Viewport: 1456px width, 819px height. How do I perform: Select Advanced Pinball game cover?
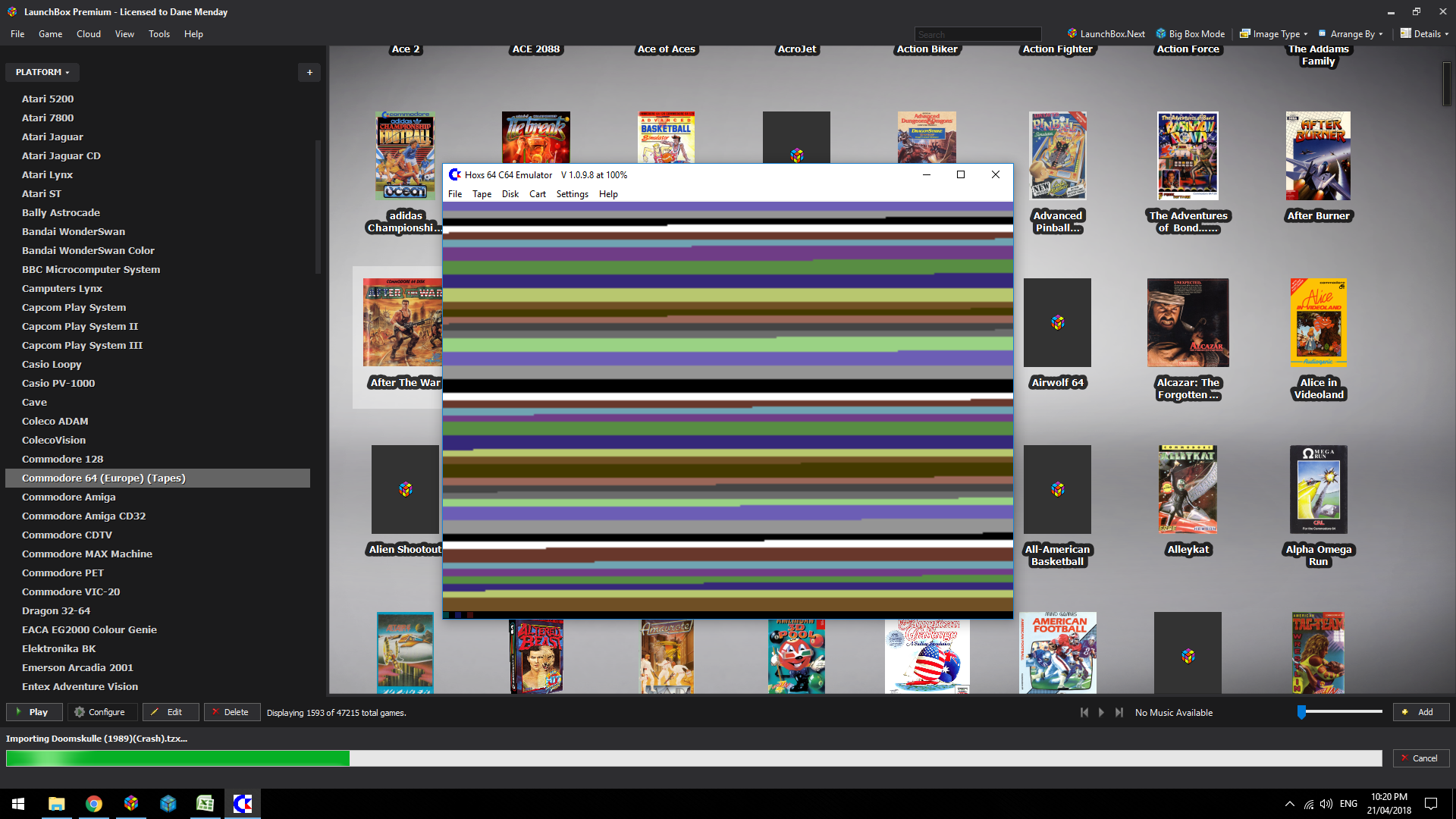pyautogui.click(x=1057, y=155)
